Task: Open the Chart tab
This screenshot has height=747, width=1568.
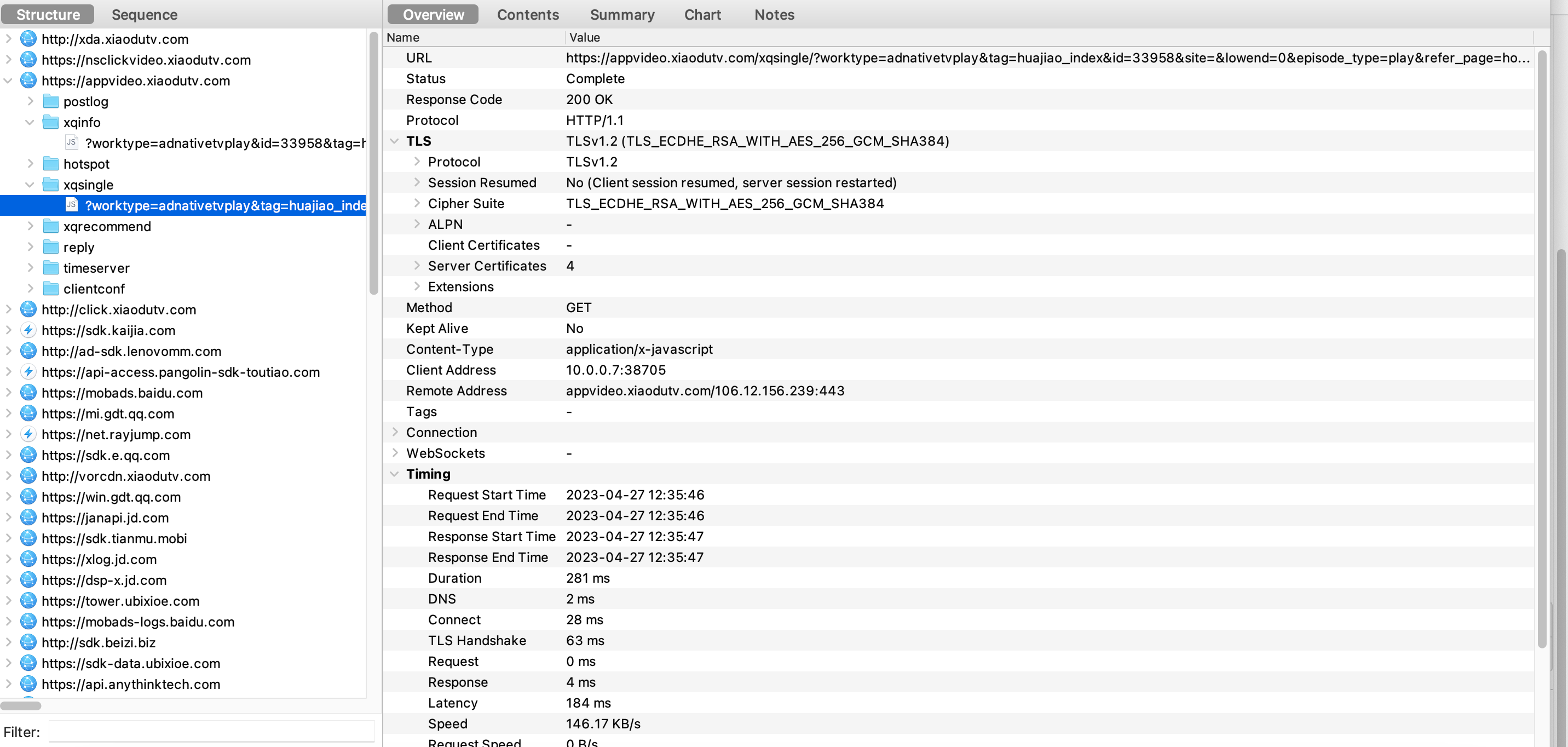Action: pos(702,14)
